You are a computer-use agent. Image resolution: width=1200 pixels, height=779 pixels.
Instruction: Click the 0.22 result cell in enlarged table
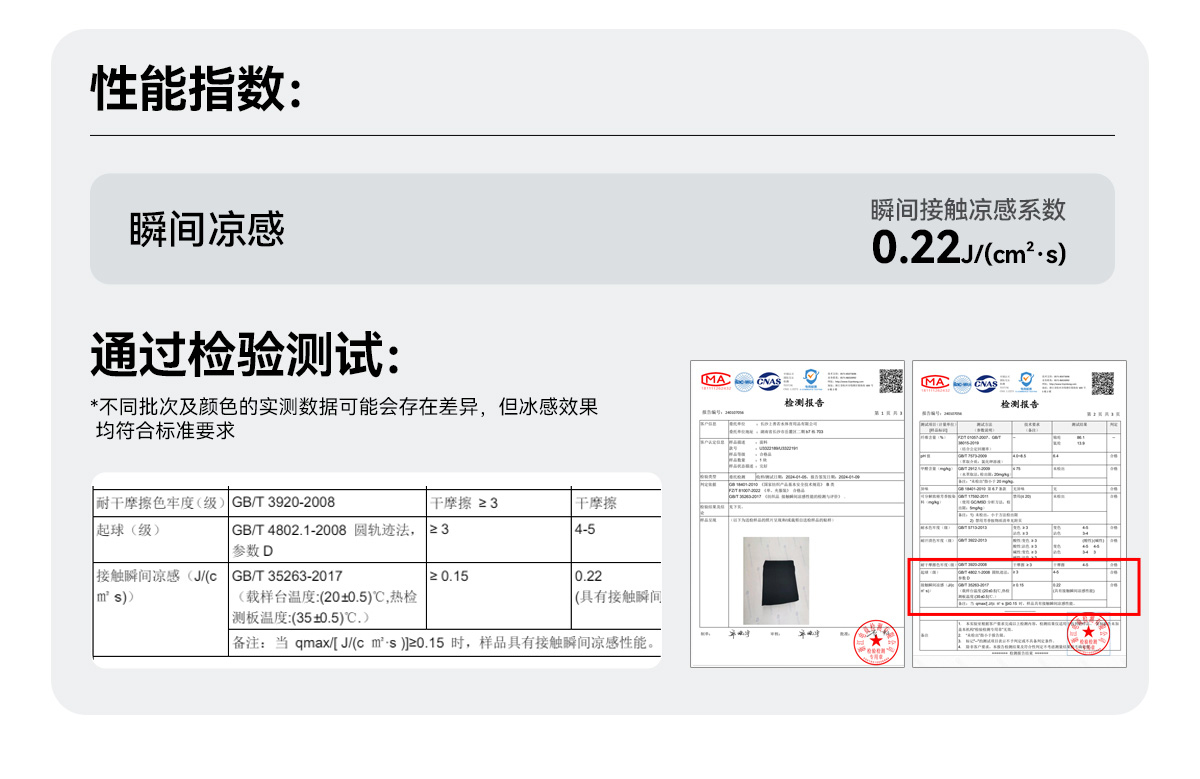(616, 596)
